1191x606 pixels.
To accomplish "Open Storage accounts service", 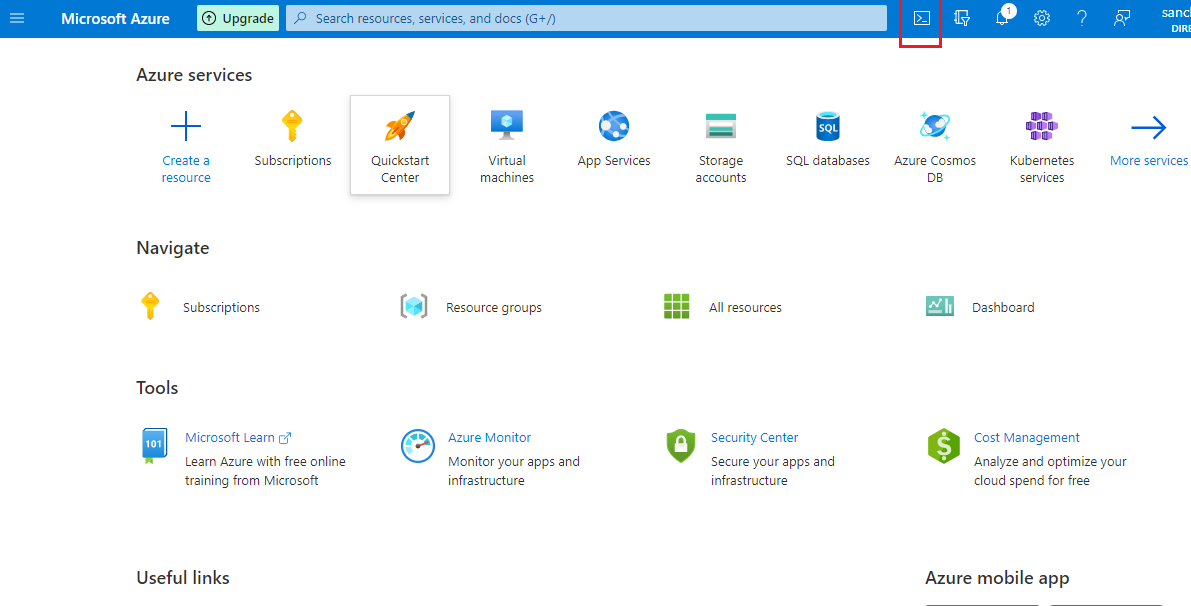I will (x=721, y=127).
